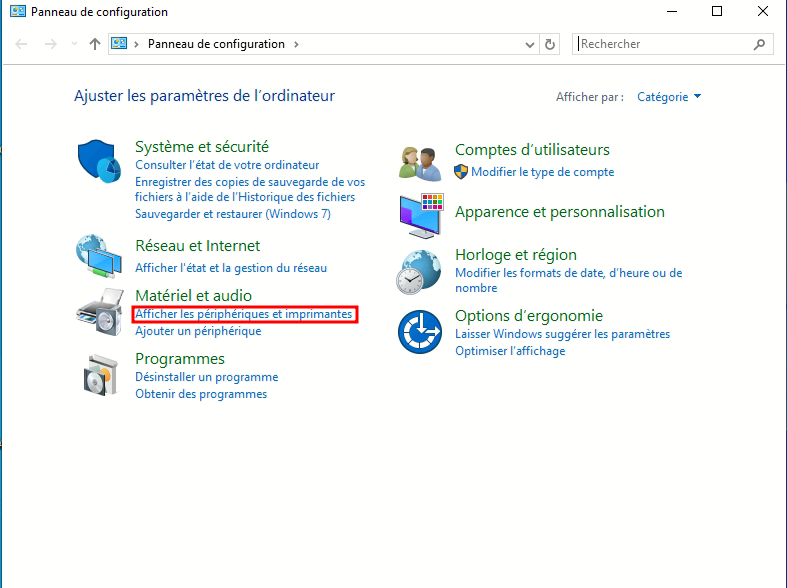Click the chevron before Panneau de configuration in the address bar
The image size is (787, 588).
click(136, 44)
